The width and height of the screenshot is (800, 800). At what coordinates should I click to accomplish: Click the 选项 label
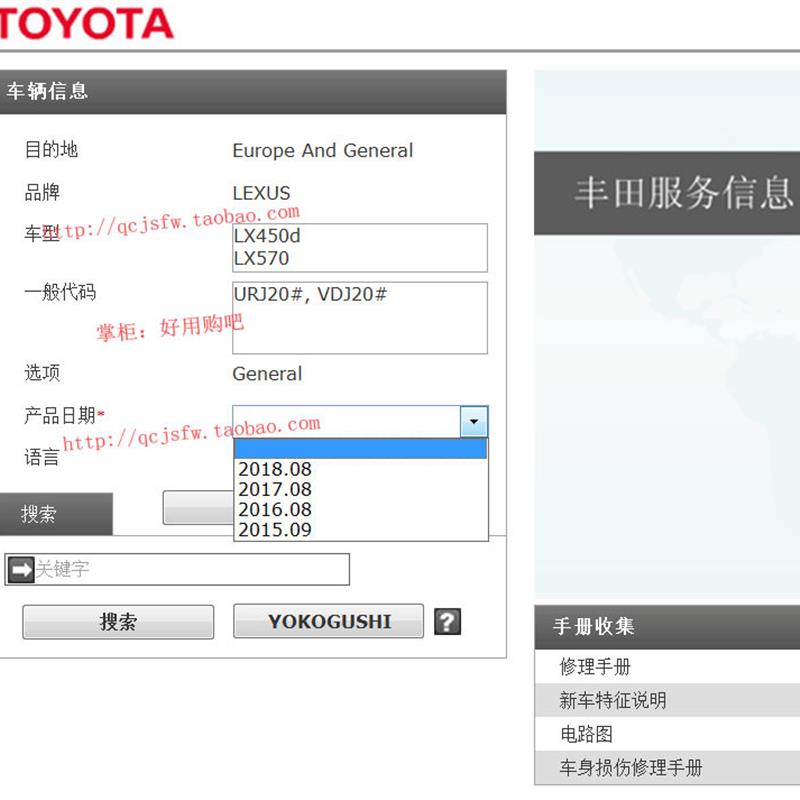coord(42,373)
